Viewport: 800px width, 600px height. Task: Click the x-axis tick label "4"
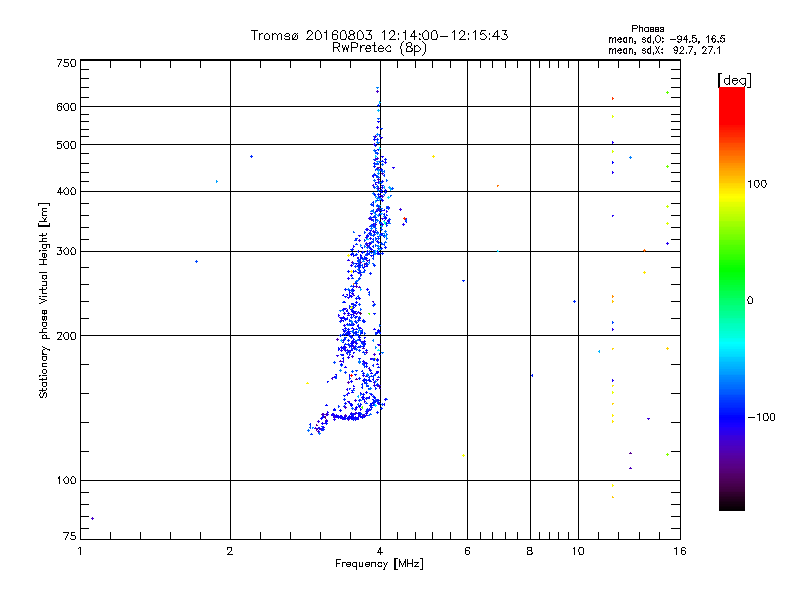pos(380,551)
